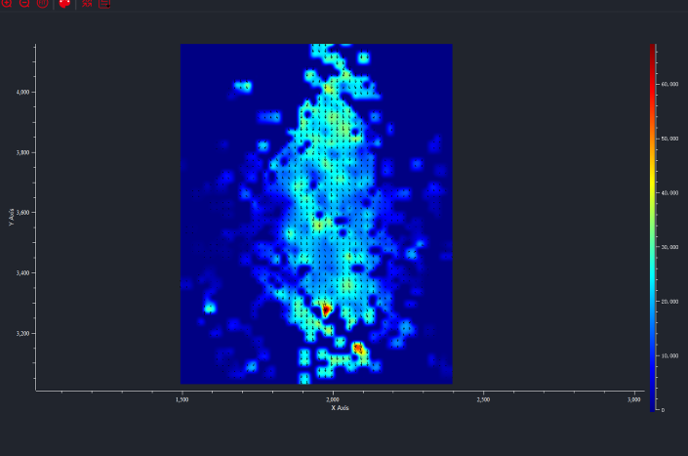Click the 2,000 tick on X axis
688x456 pixels.
(333, 399)
